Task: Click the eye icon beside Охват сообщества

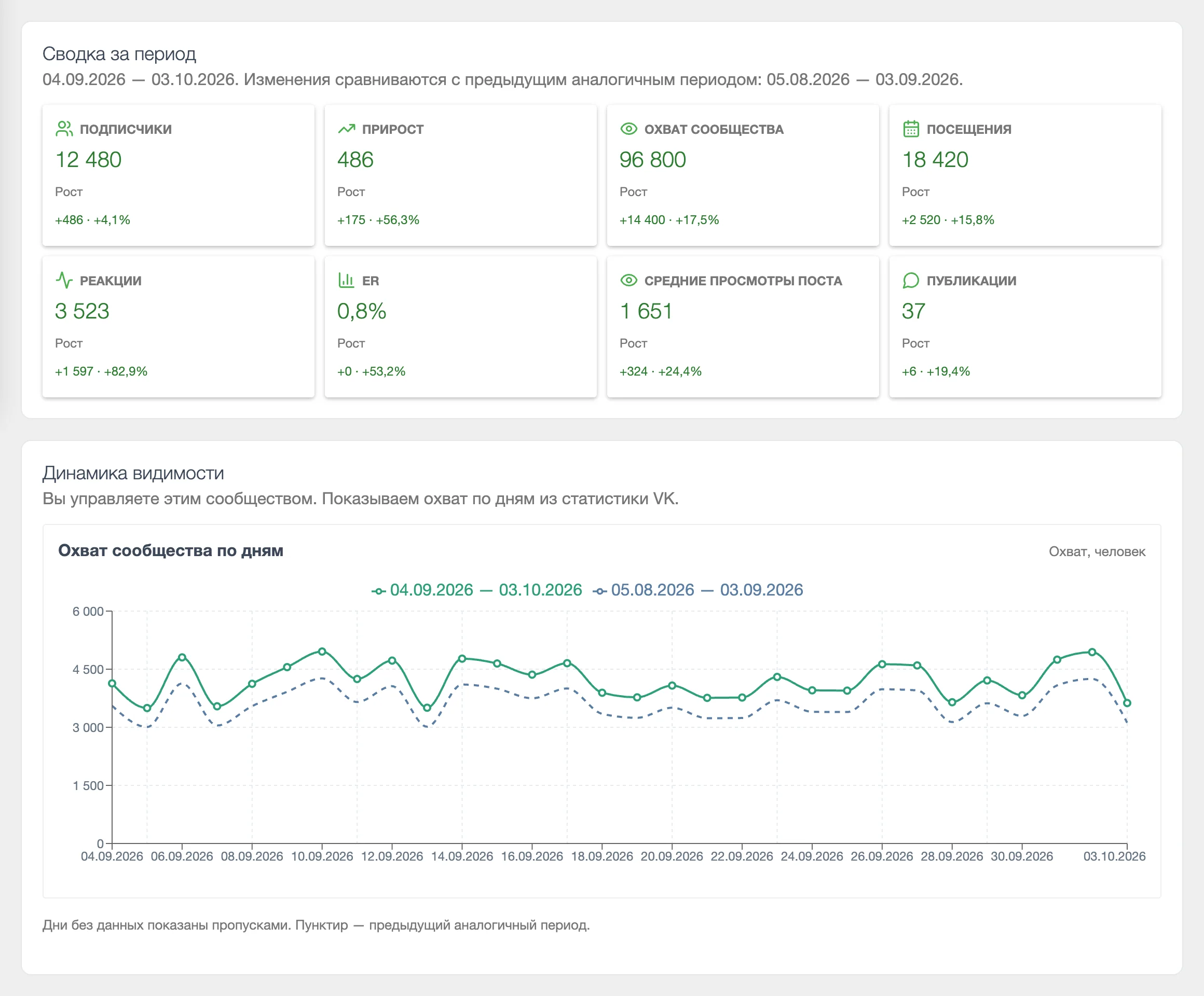Action: coord(629,129)
